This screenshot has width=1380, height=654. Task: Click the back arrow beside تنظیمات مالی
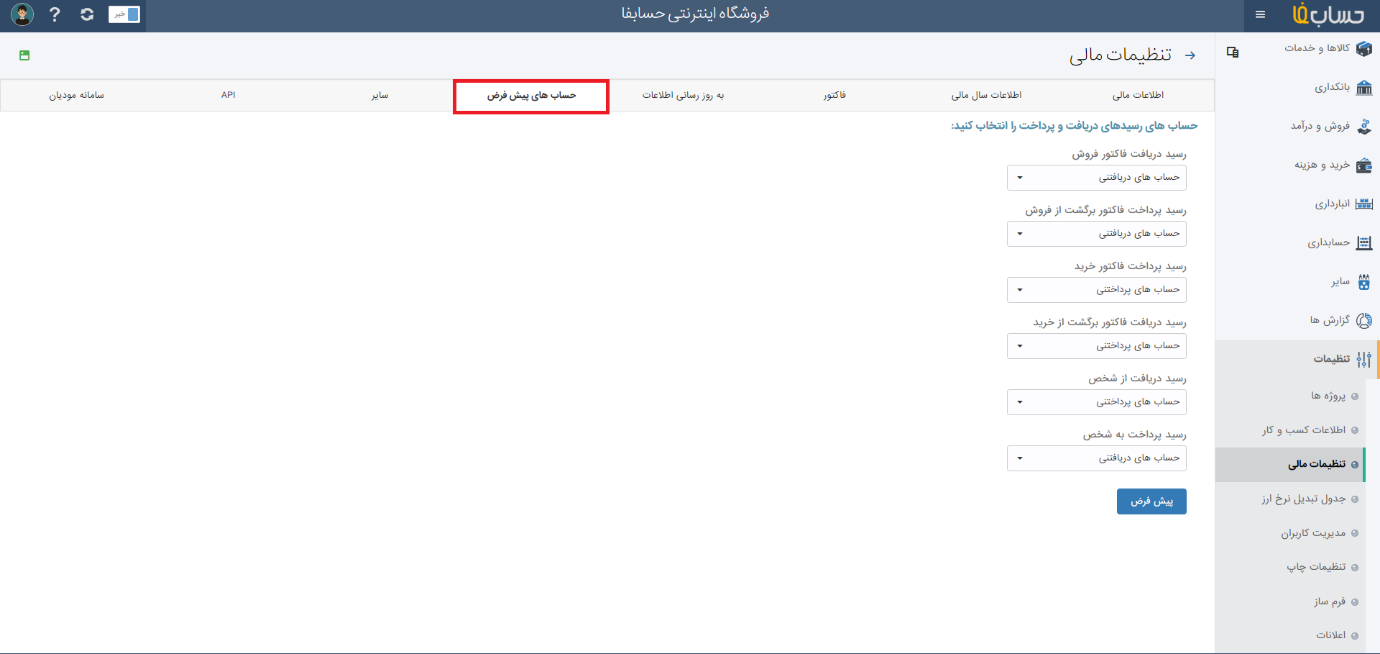pos(1190,55)
